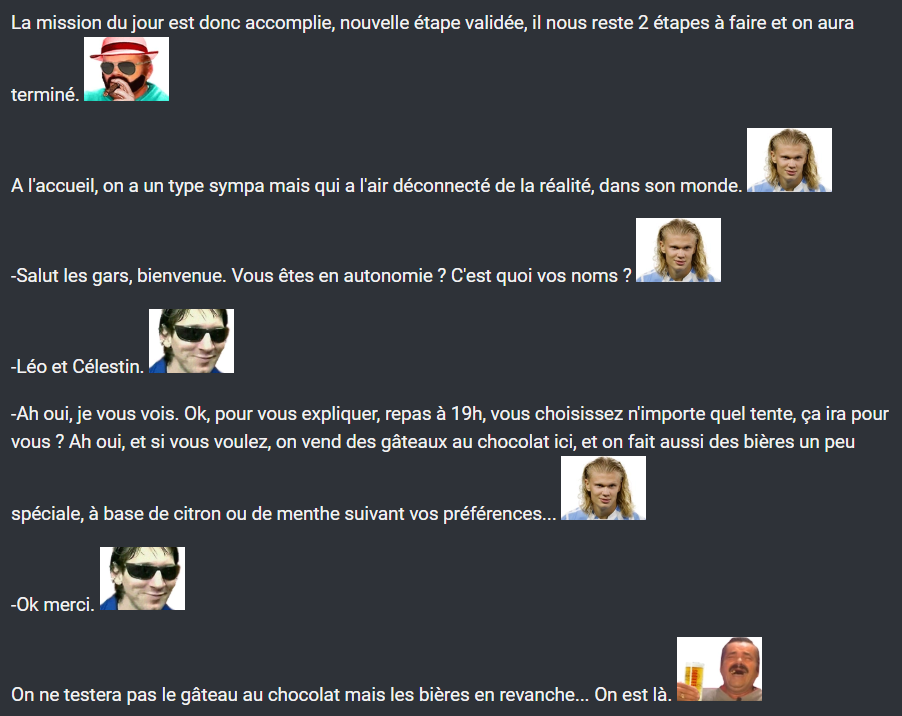Image resolution: width=902 pixels, height=716 pixels.
Task: Click the sentence starting with 'A l'accueil, on a un type'
Action: click(376, 186)
